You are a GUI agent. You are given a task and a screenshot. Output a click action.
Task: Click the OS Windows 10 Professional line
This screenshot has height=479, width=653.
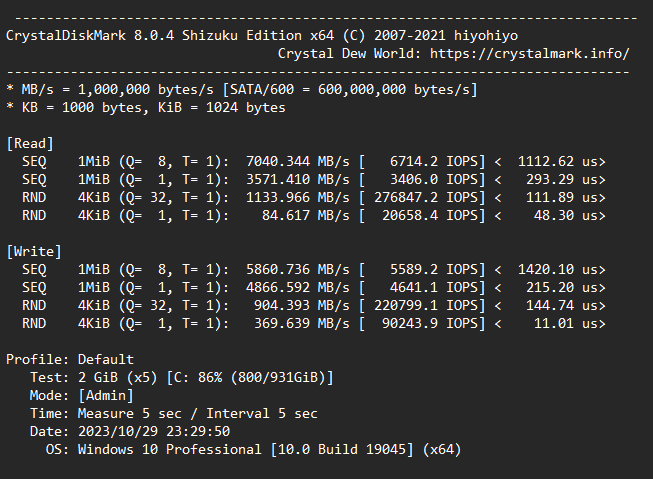click(253, 449)
